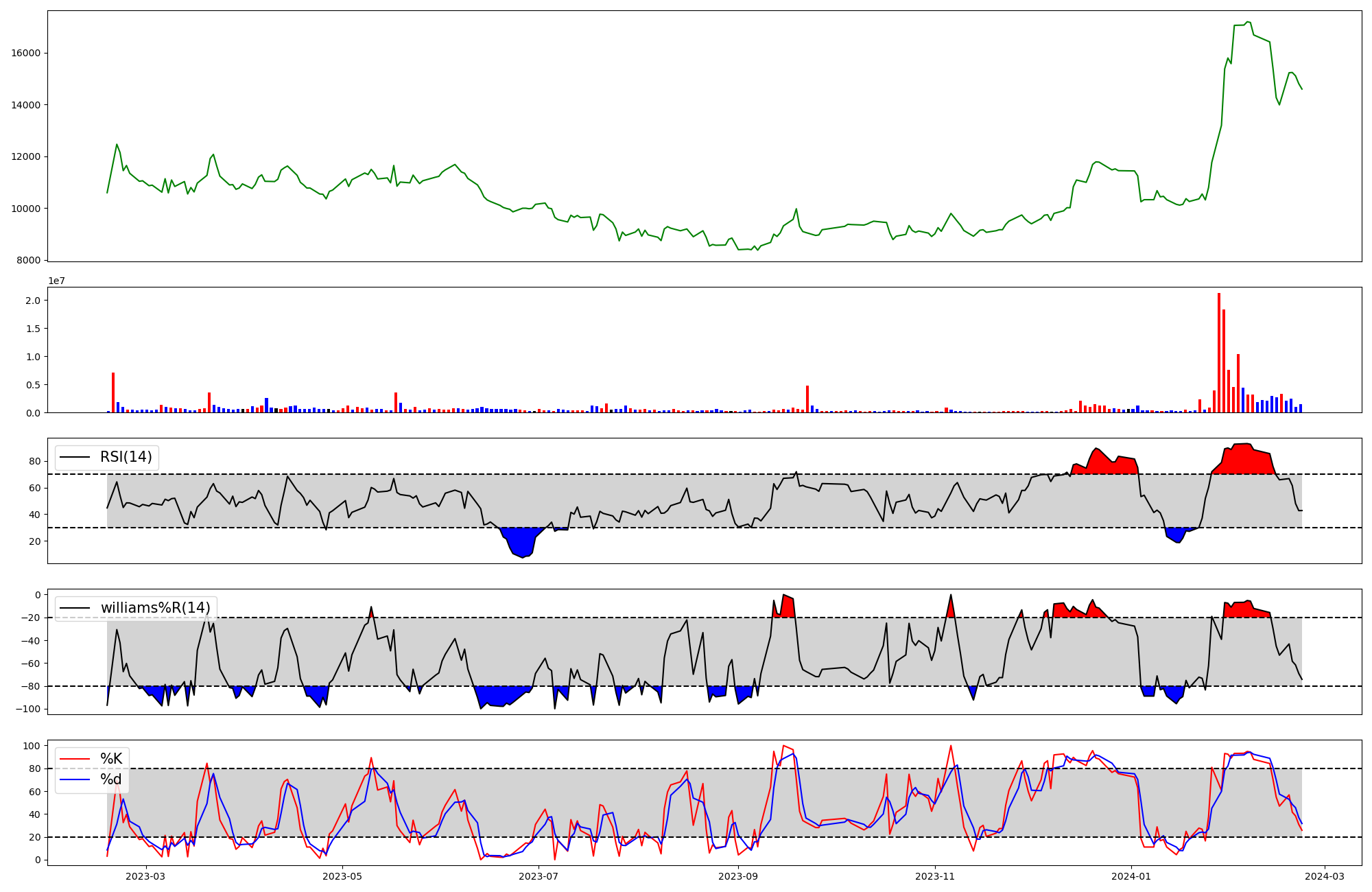The height and width of the screenshot is (892, 1372).
Task: Click the largest blue RSI oversold area
Action: [523, 542]
